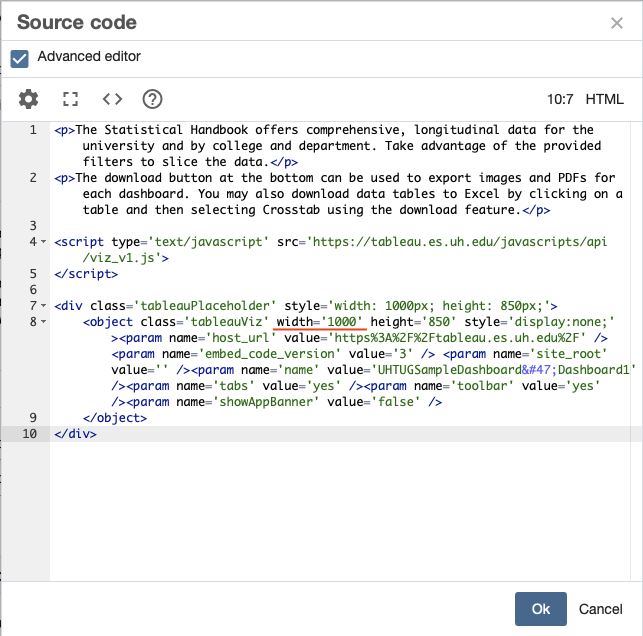
Task: Place cursor in width='1000' attribute
Action: click(320, 322)
